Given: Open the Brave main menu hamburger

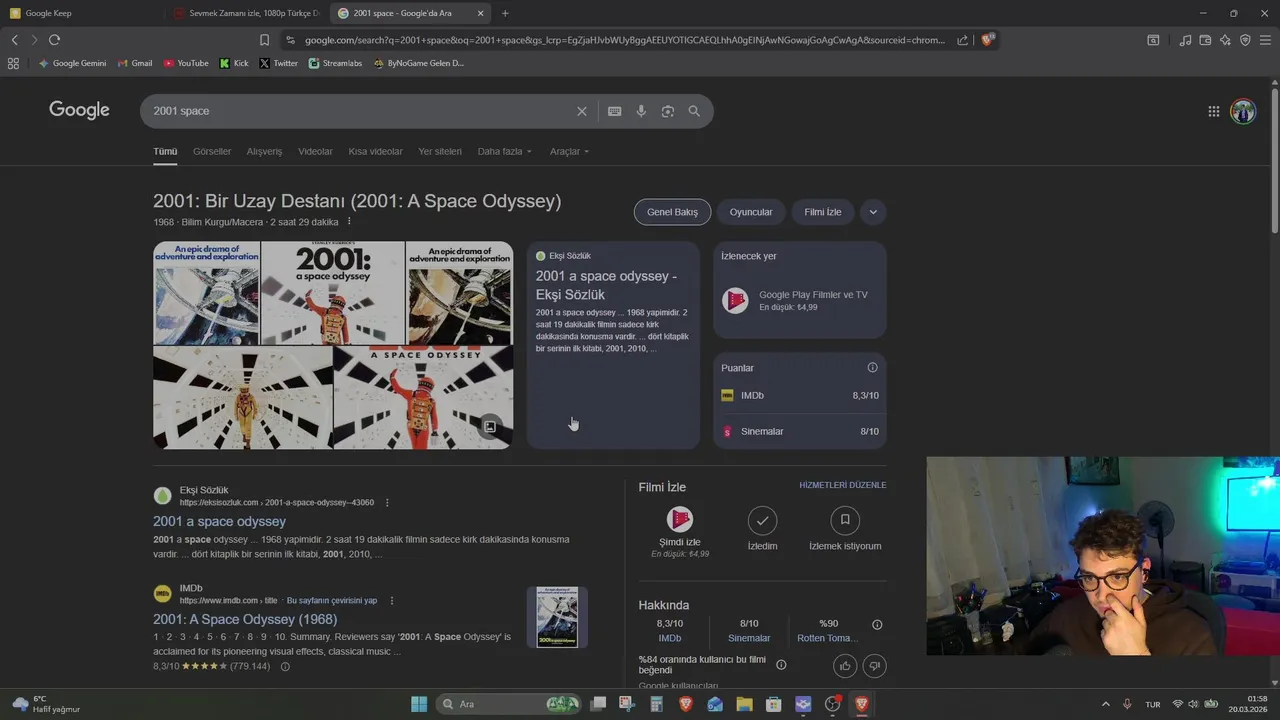Looking at the screenshot, I should click(x=1266, y=40).
